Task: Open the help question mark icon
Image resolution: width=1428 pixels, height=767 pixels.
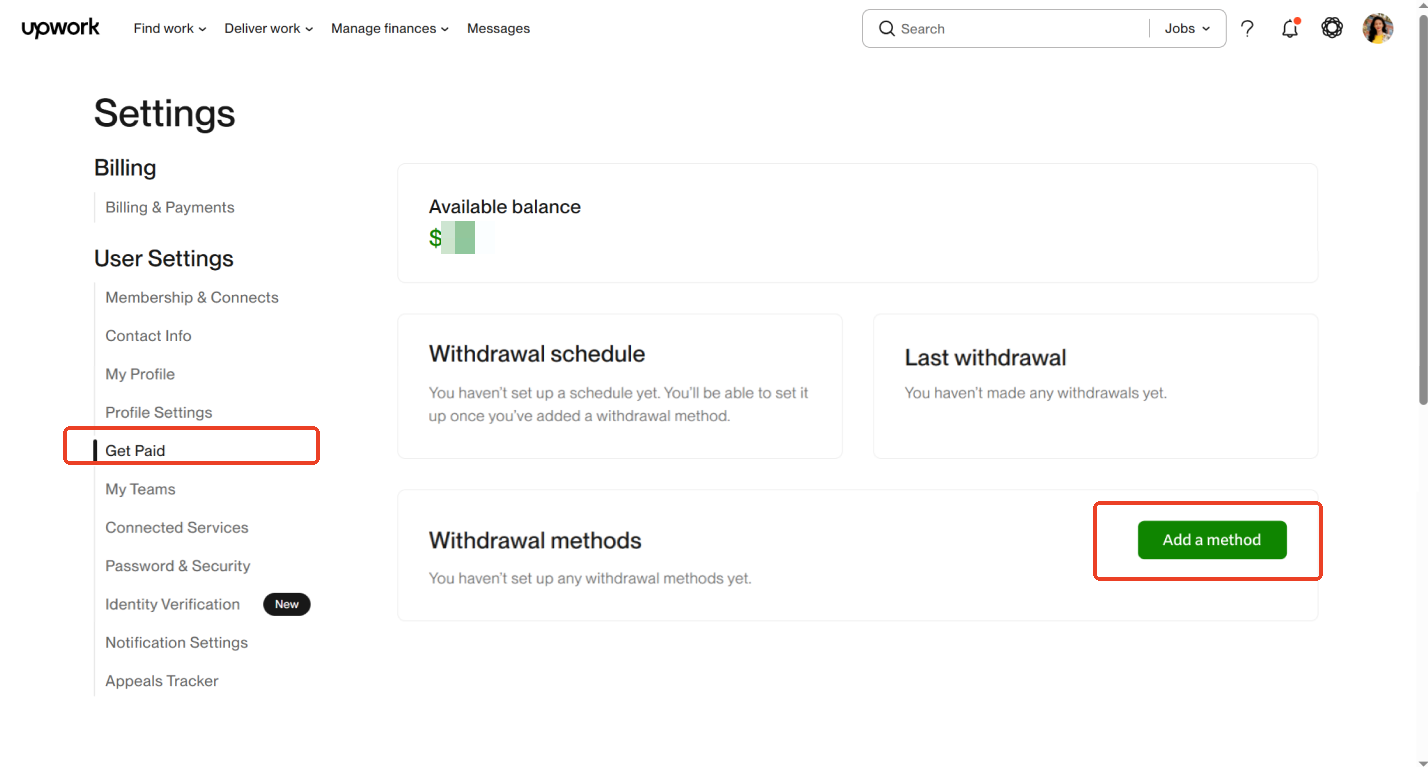Action: click(1247, 29)
